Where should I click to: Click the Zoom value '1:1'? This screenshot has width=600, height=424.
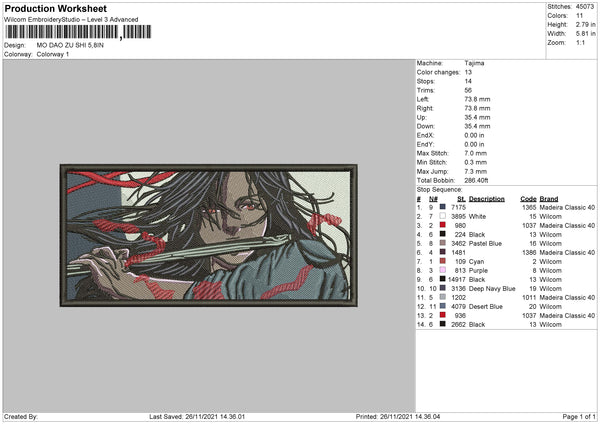[x=580, y=42]
